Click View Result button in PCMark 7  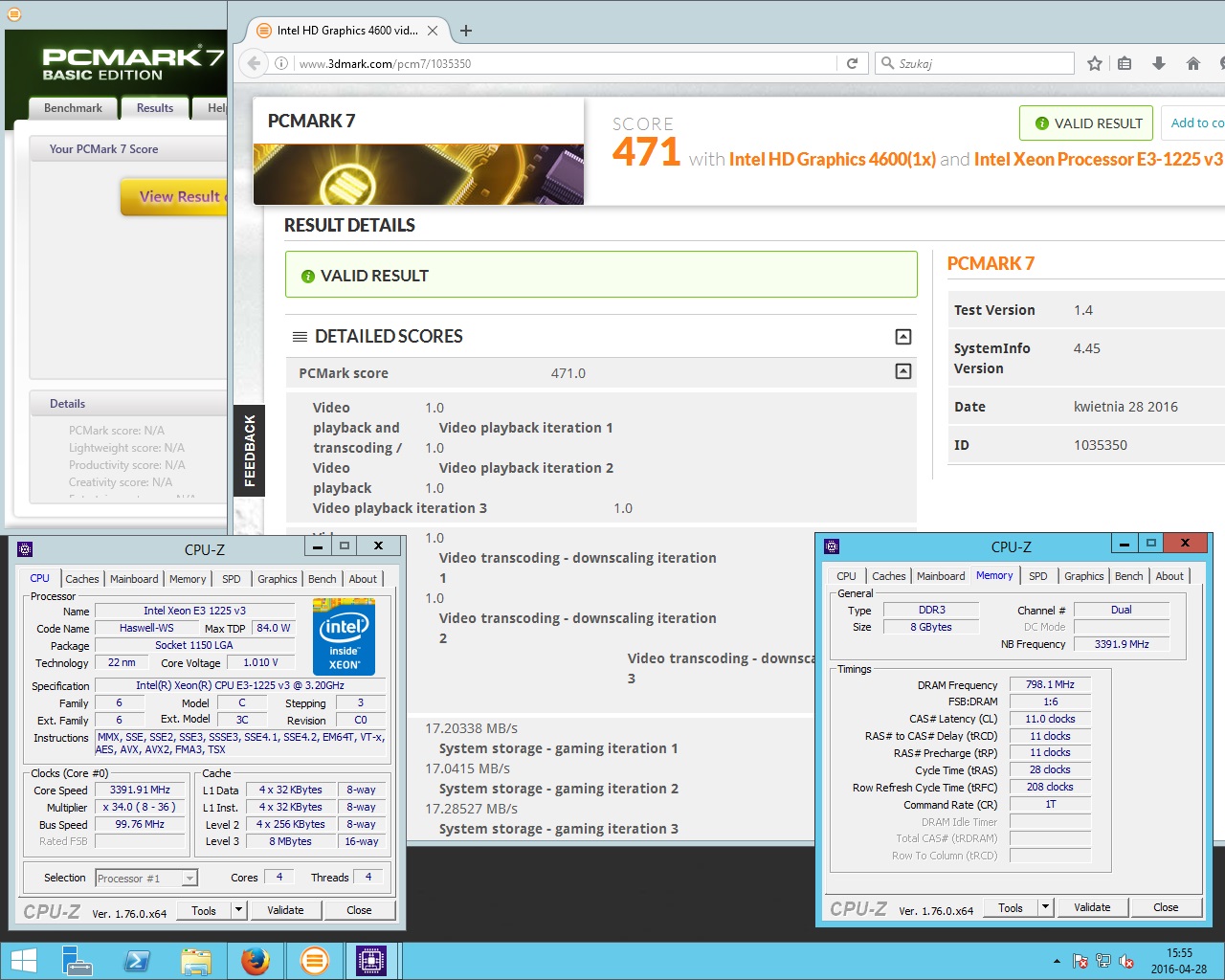point(174,196)
